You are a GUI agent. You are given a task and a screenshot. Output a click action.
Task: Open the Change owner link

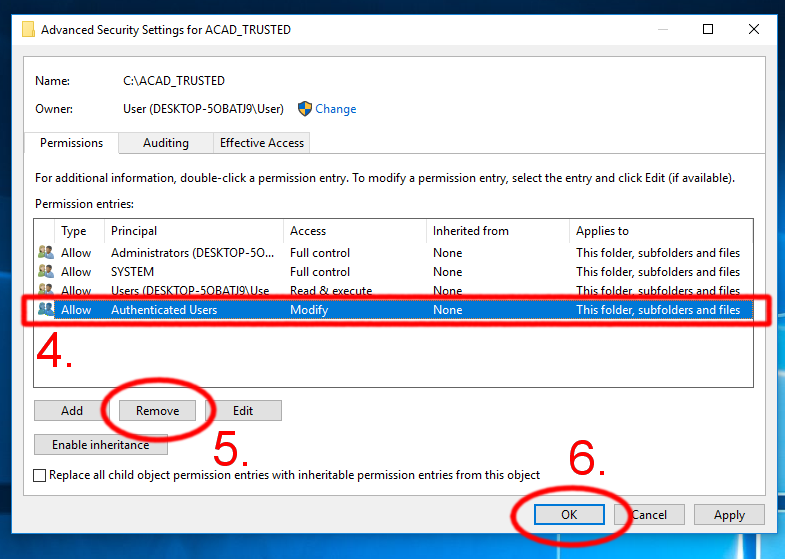(x=336, y=109)
